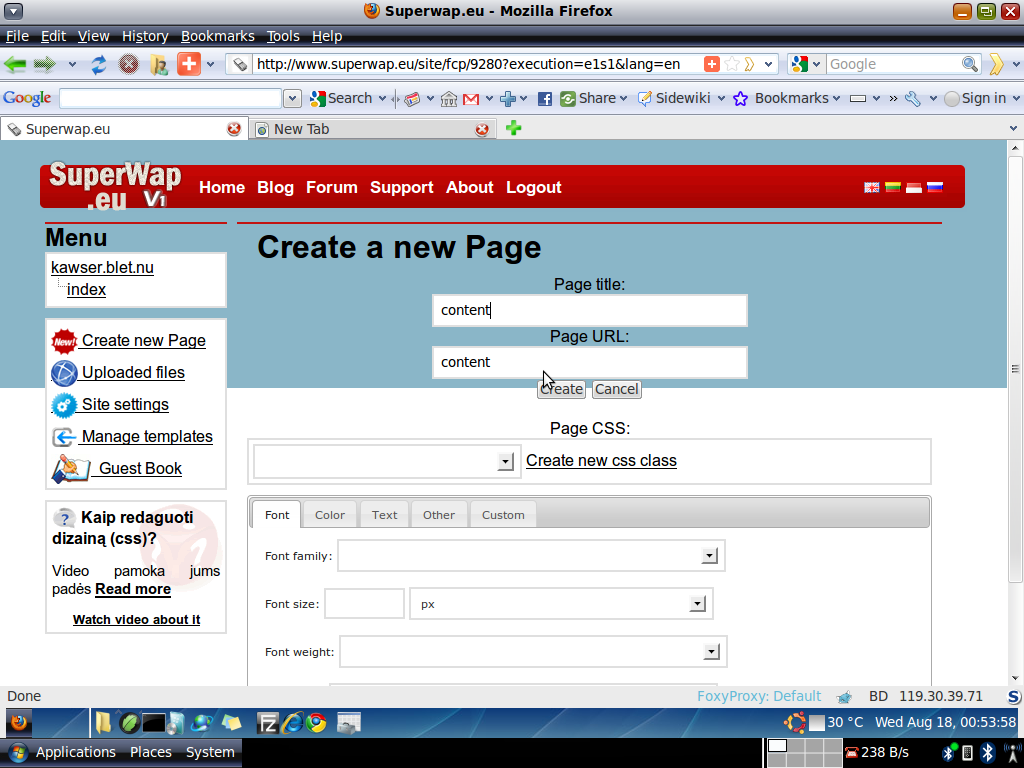Click the bookmark star in the address bar
Image resolution: width=1024 pixels, height=768 pixels.
(x=731, y=64)
